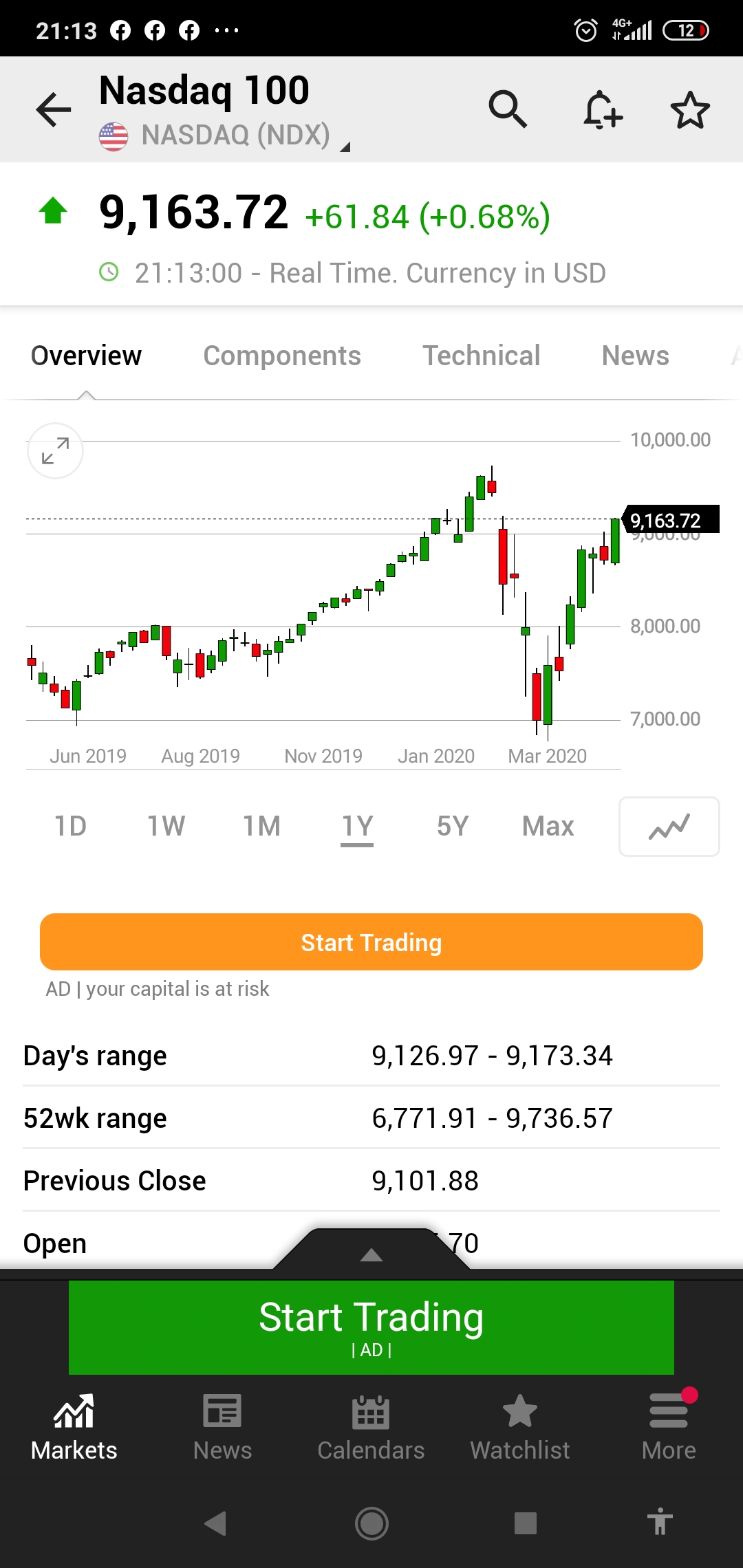Star Nasdaq 100 to watchlist

click(x=690, y=110)
